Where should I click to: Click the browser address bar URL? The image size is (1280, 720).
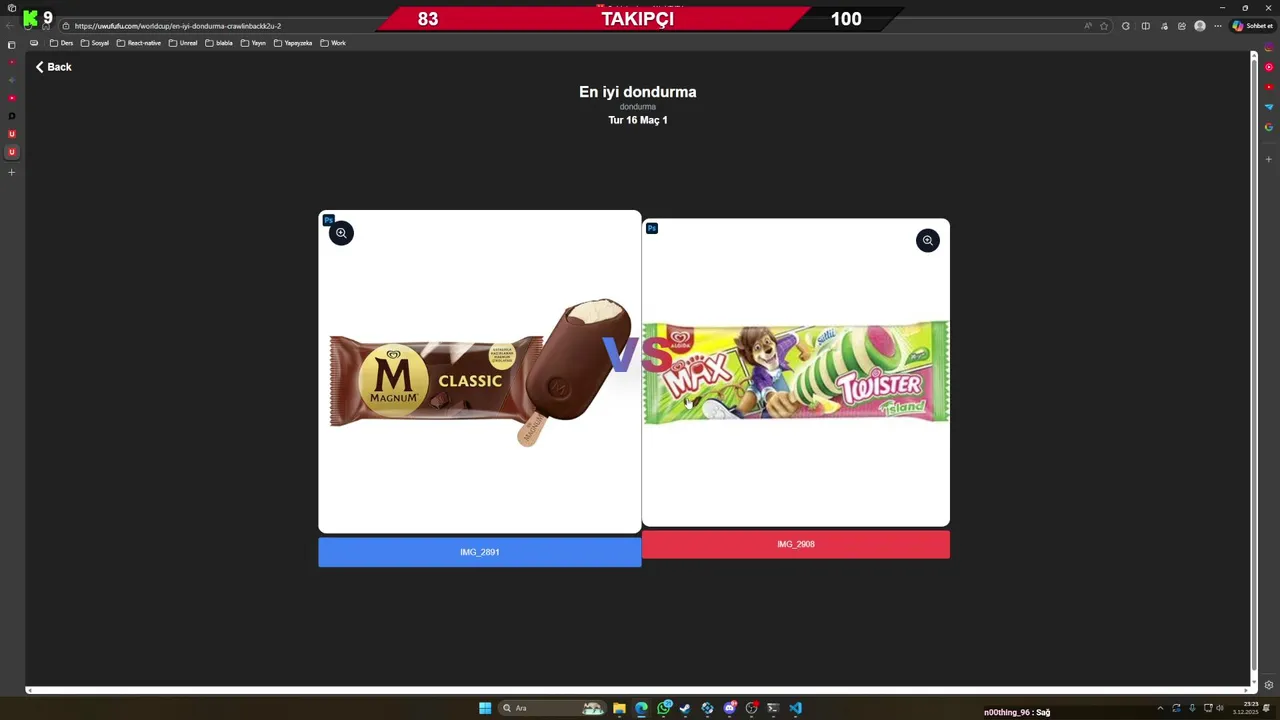point(177,26)
